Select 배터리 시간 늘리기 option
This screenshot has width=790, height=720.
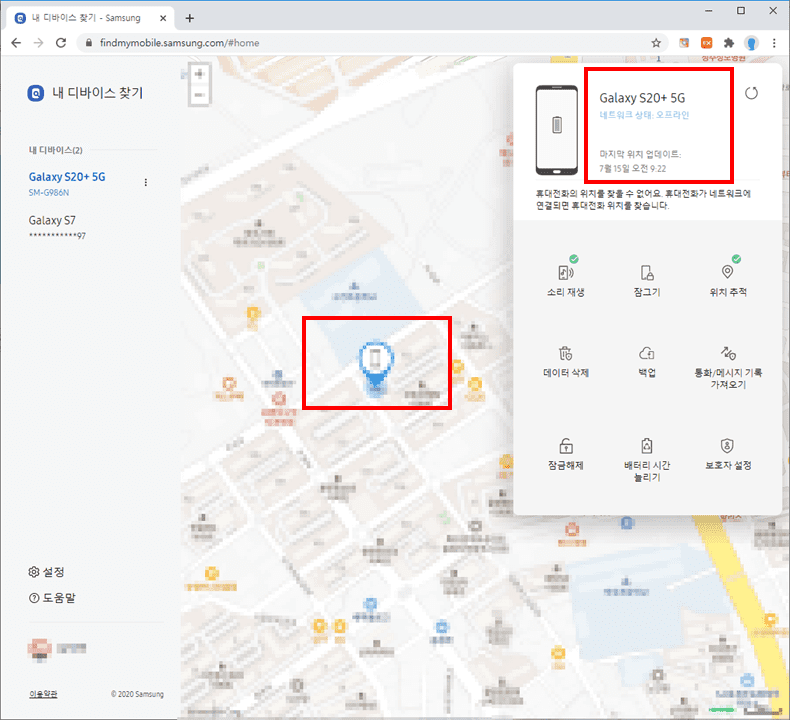[647, 460]
